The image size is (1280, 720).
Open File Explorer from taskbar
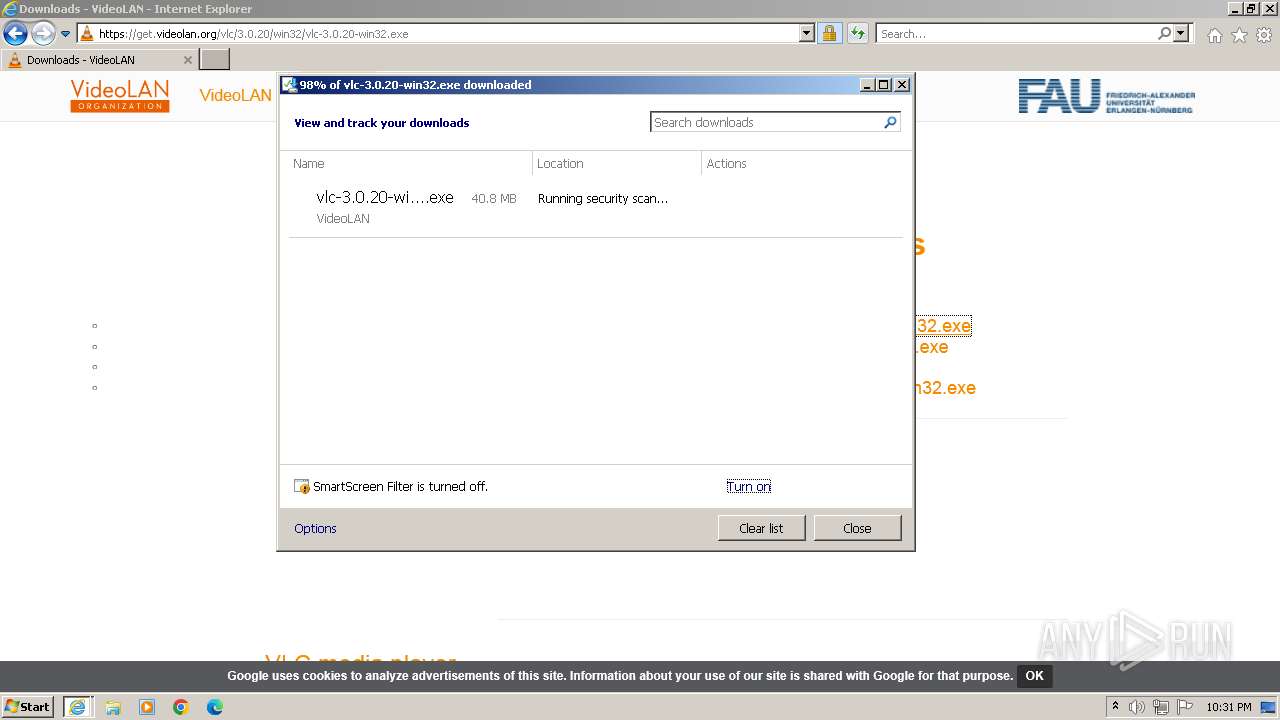tap(113, 707)
